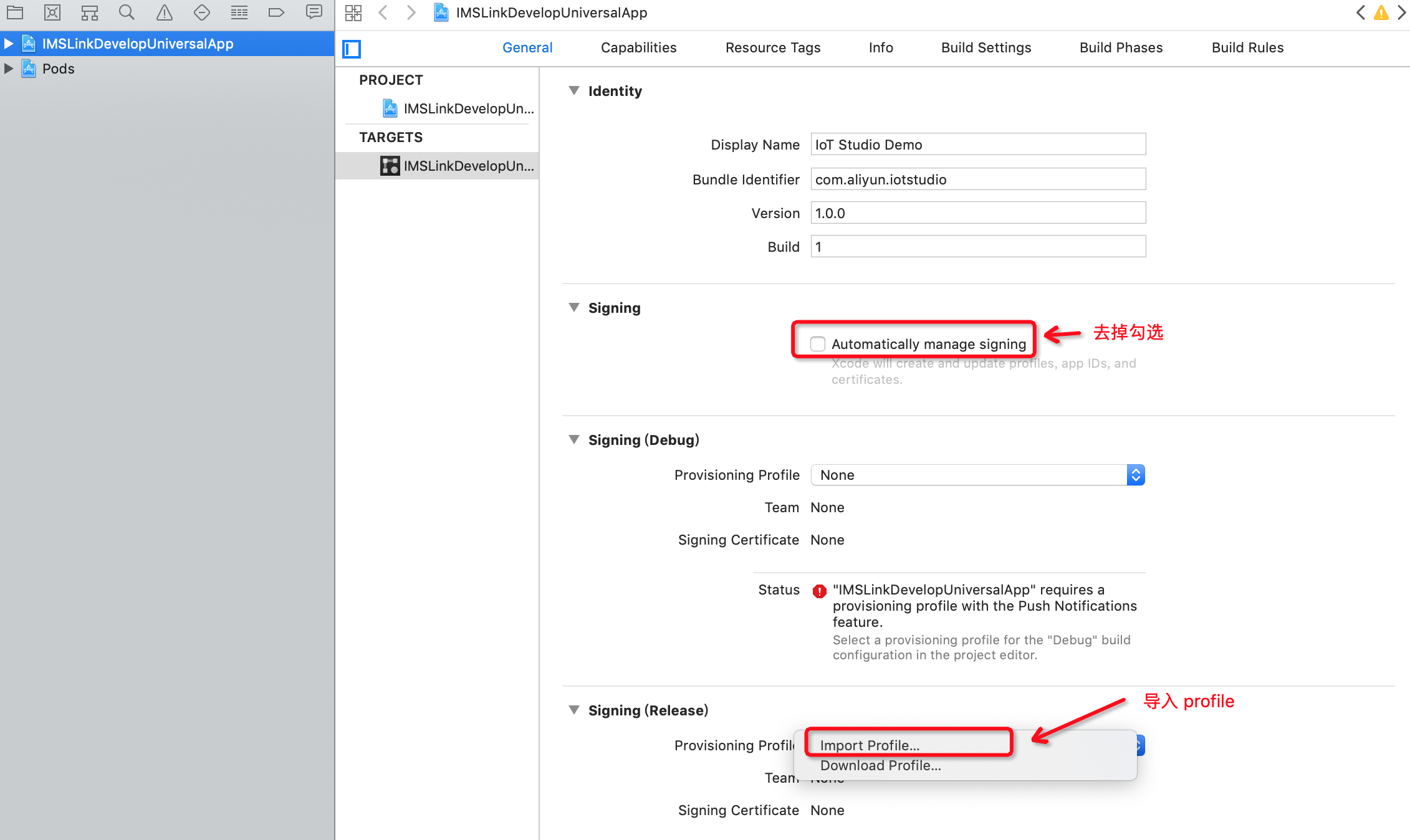This screenshot has width=1410, height=840.
Task: Choose Import Profile... from the menu
Action: click(870, 745)
